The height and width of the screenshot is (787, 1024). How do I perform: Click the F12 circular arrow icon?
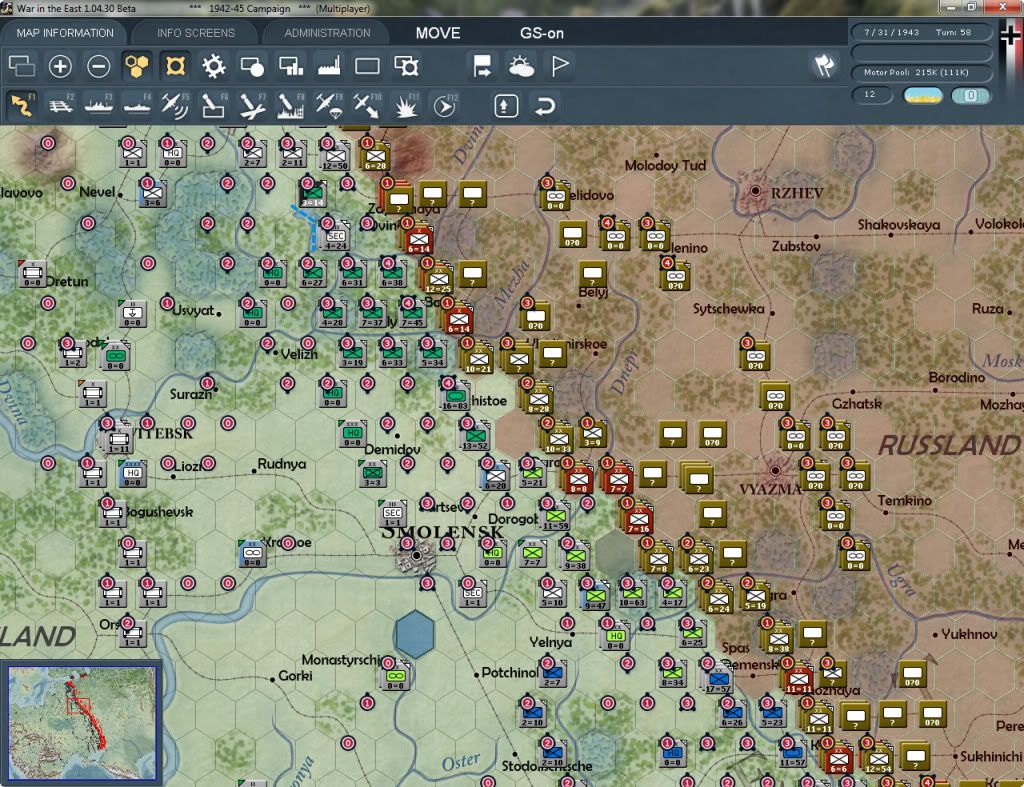tap(445, 105)
